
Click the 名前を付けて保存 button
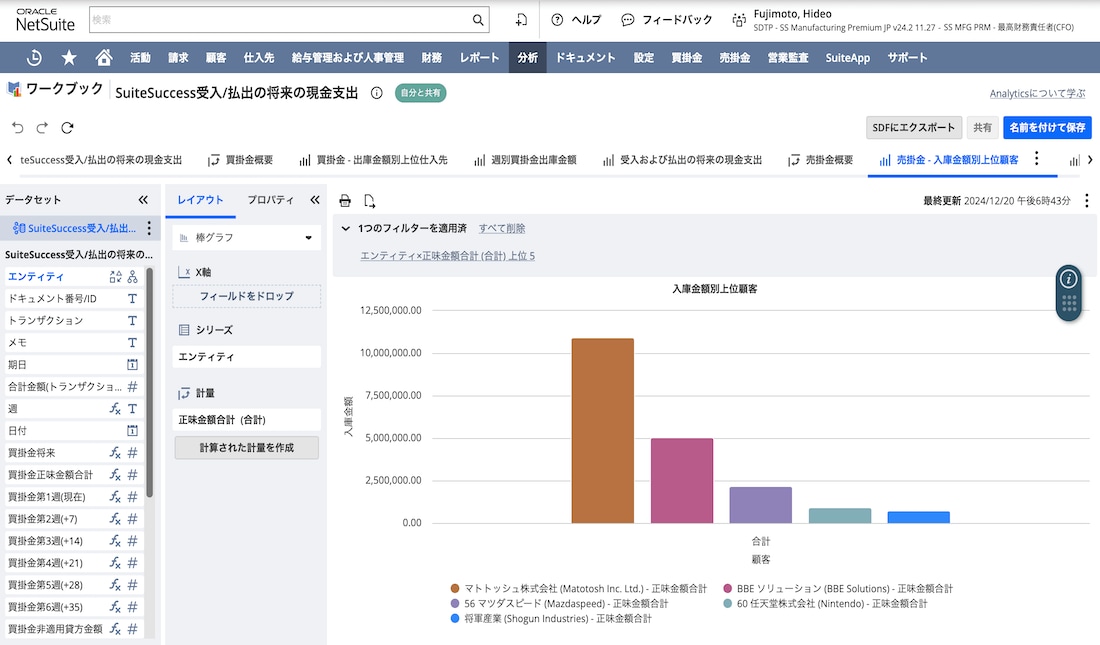1047,128
